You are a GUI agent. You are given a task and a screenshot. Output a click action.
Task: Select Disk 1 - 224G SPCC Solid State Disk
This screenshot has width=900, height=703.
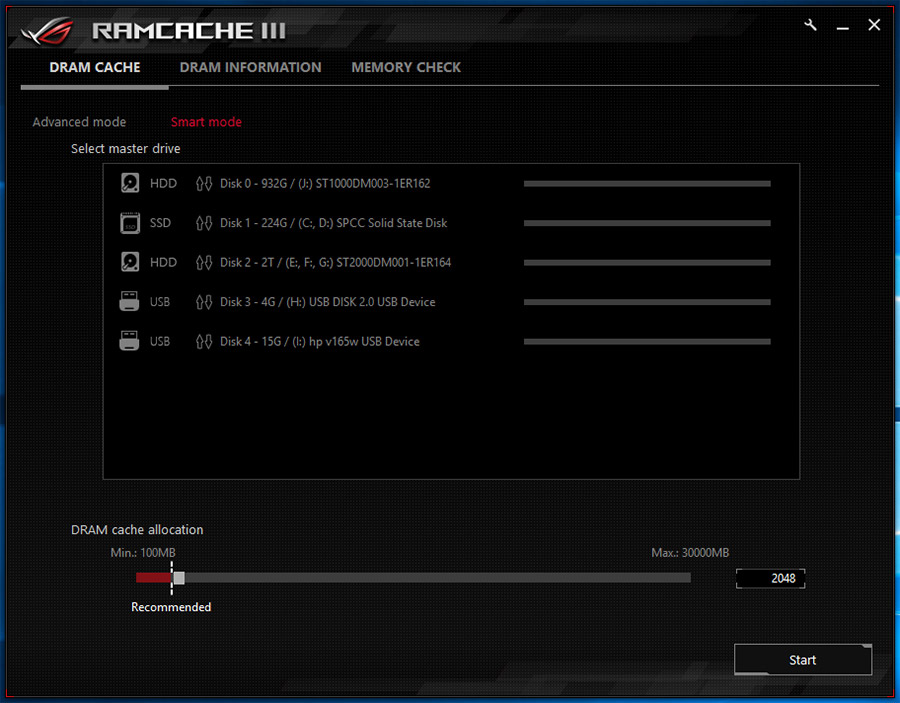pos(333,223)
